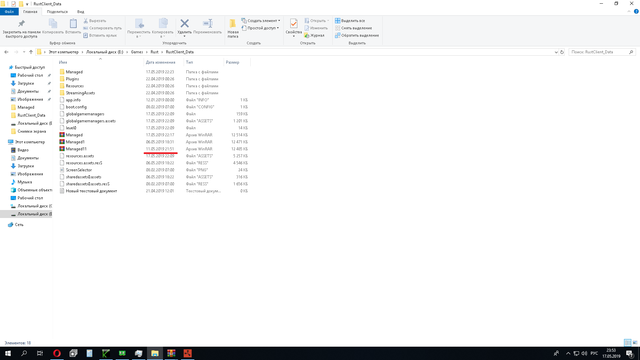Sort by the Дата изменения column header
The height and width of the screenshot is (360, 640).
coord(160,62)
